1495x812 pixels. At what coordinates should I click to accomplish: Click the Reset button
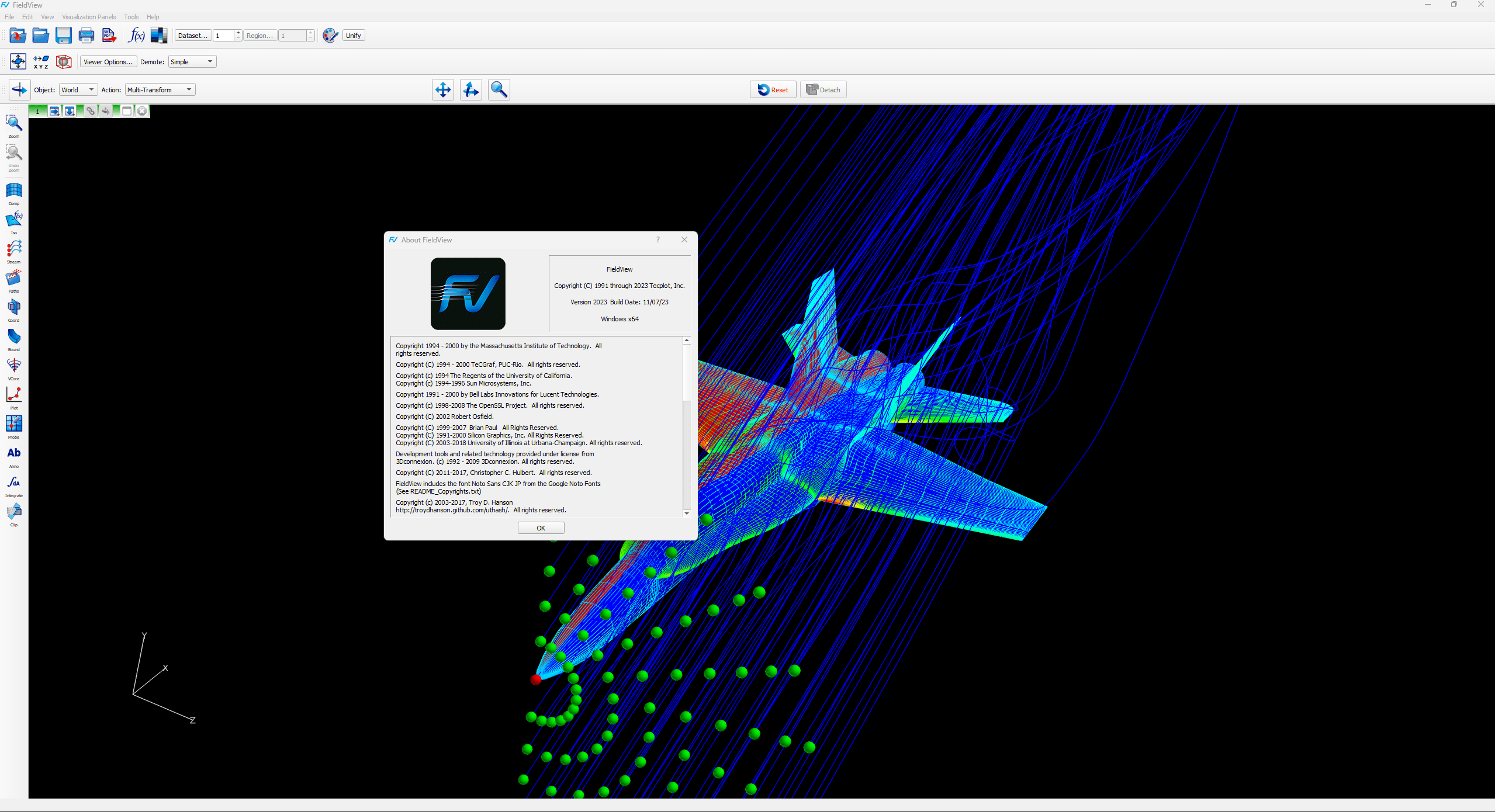point(773,90)
